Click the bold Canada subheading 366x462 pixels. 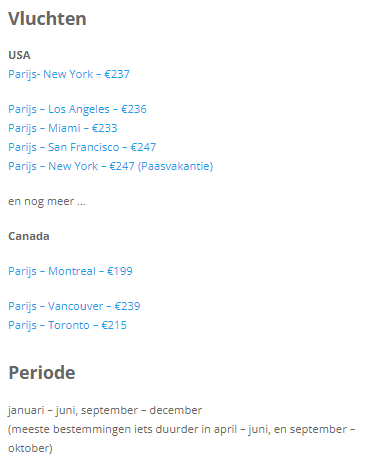pos(29,236)
